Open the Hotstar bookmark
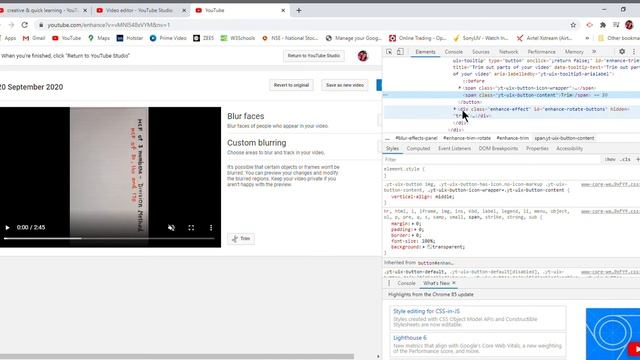 click(x=130, y=38)
